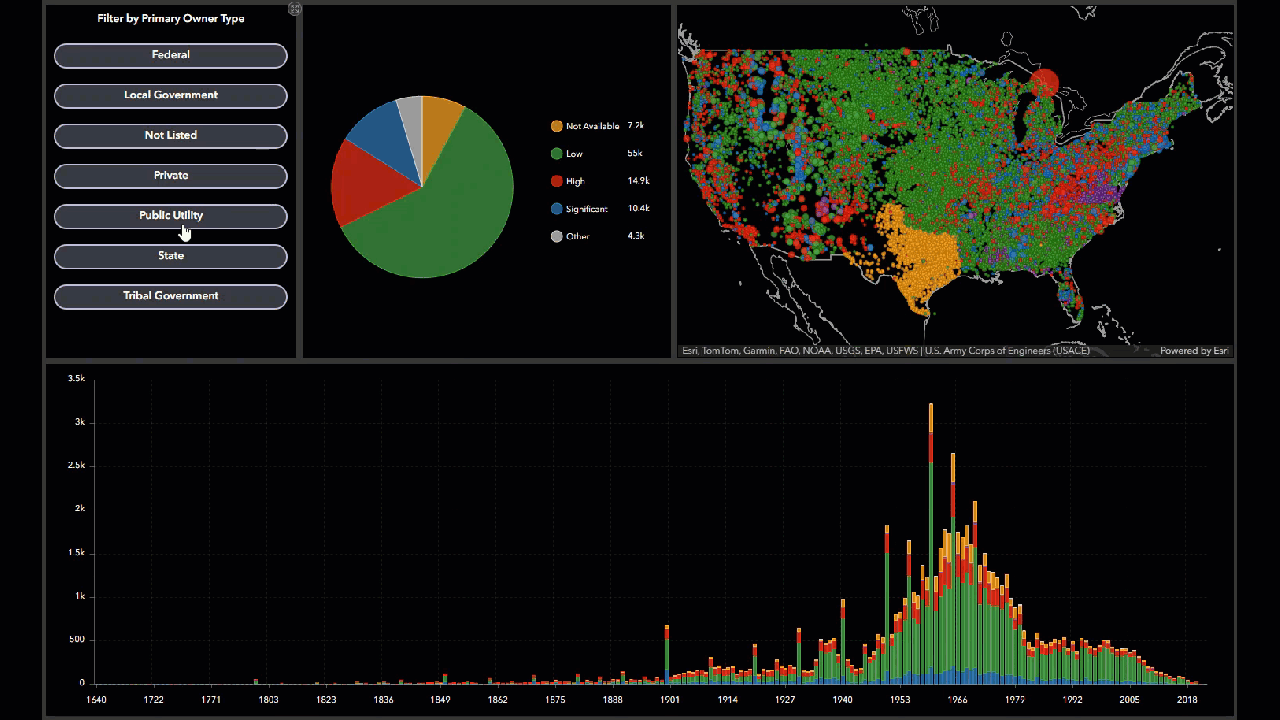The height and width of the screenshot is (720, 1280).
Task: Select the Not Listed filter entry
Action: (x=171, y=135)
